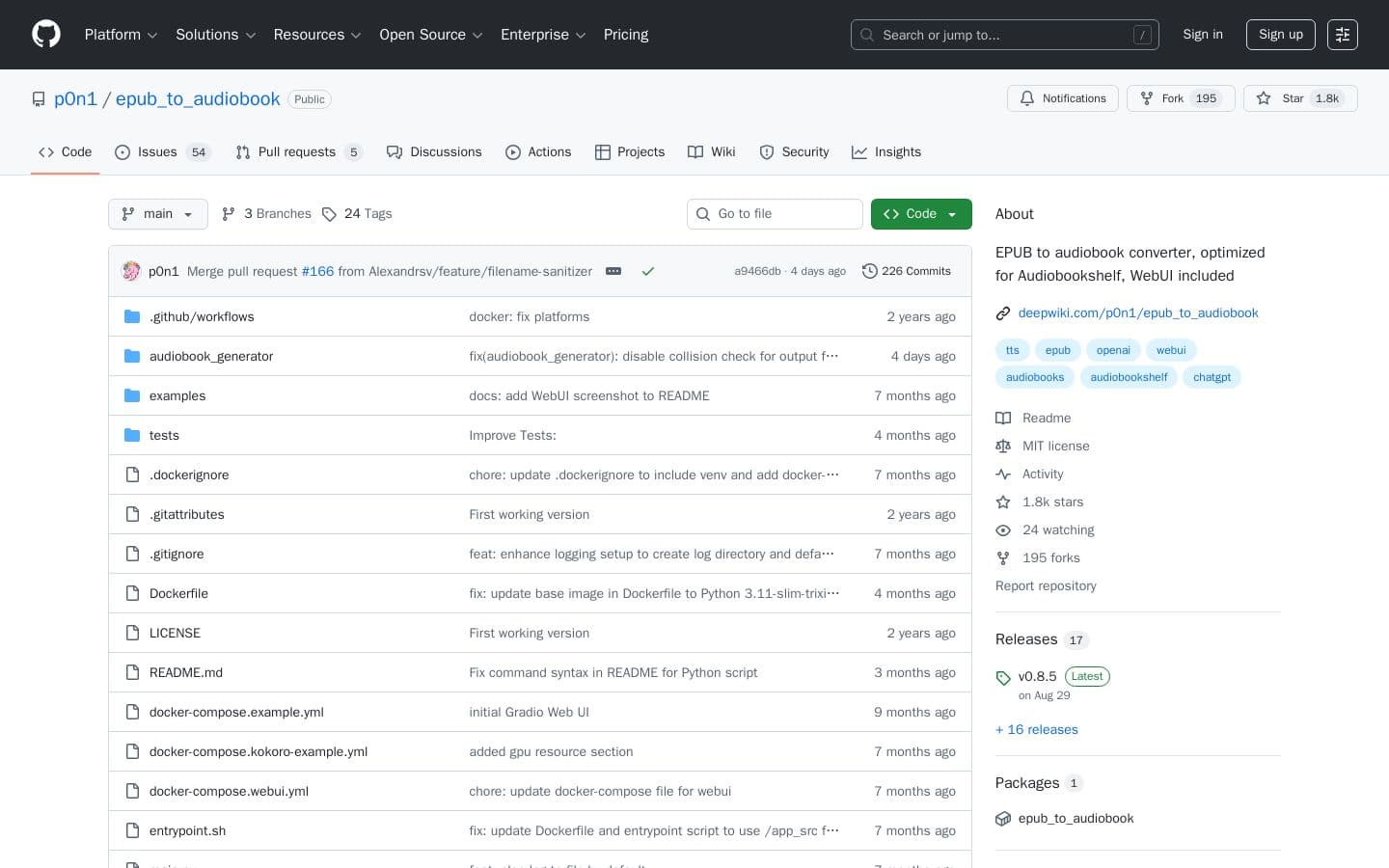Switch to the Issues tab
The image size is (1389, 868).
click(157, 152)
